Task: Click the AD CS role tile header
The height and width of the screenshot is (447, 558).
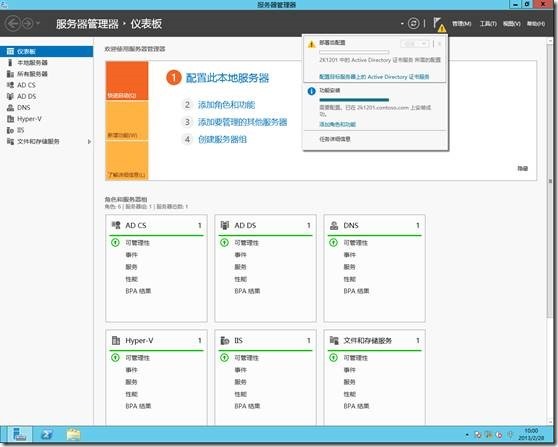Action: [x=157, y=225]
